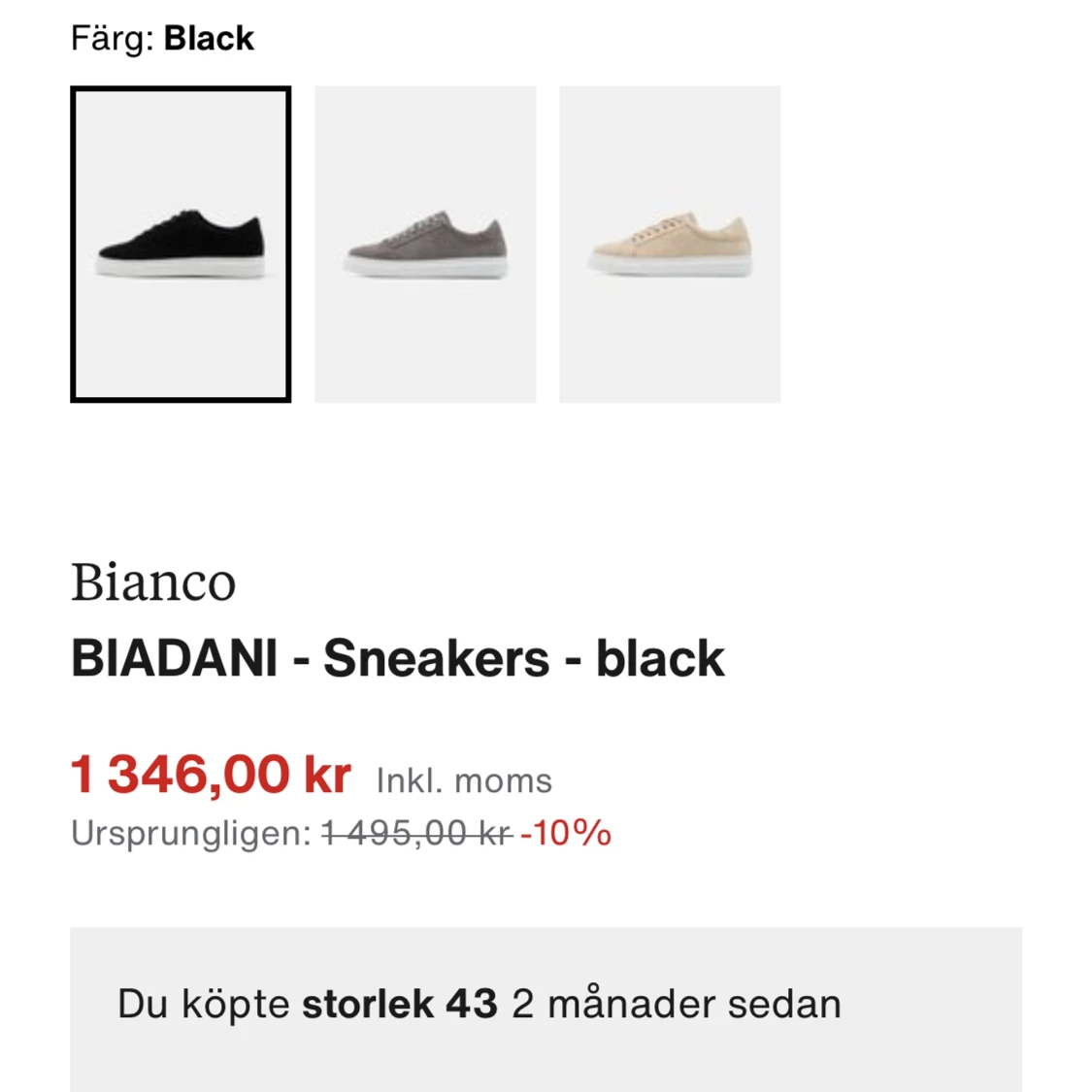Click the Inkl. moms tax label
The width and height of the screenshot is (1092, 1092).
pos(463,779)
